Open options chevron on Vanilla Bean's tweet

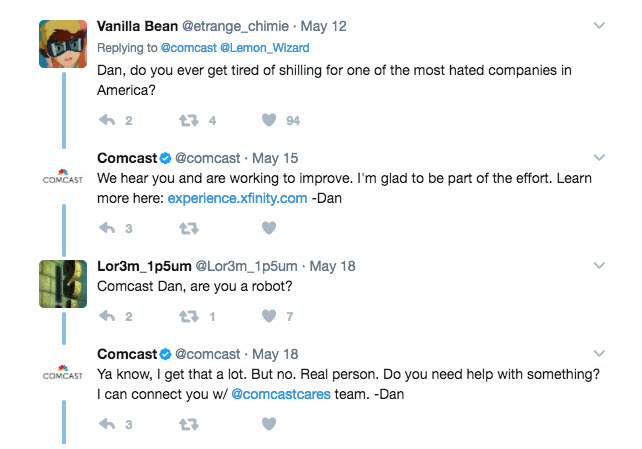tap(599, 26)
